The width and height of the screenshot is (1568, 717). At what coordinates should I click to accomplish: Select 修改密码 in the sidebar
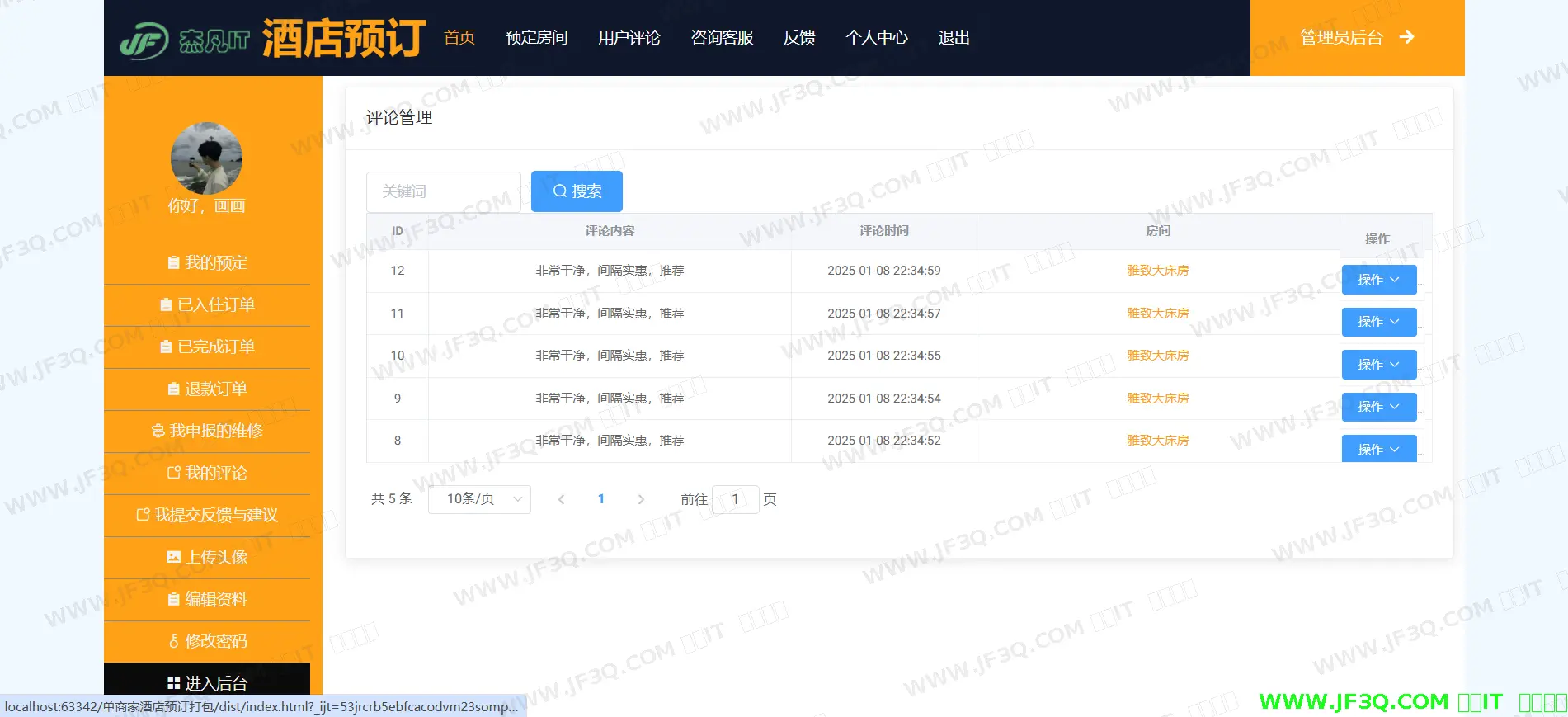pos(207,641)
